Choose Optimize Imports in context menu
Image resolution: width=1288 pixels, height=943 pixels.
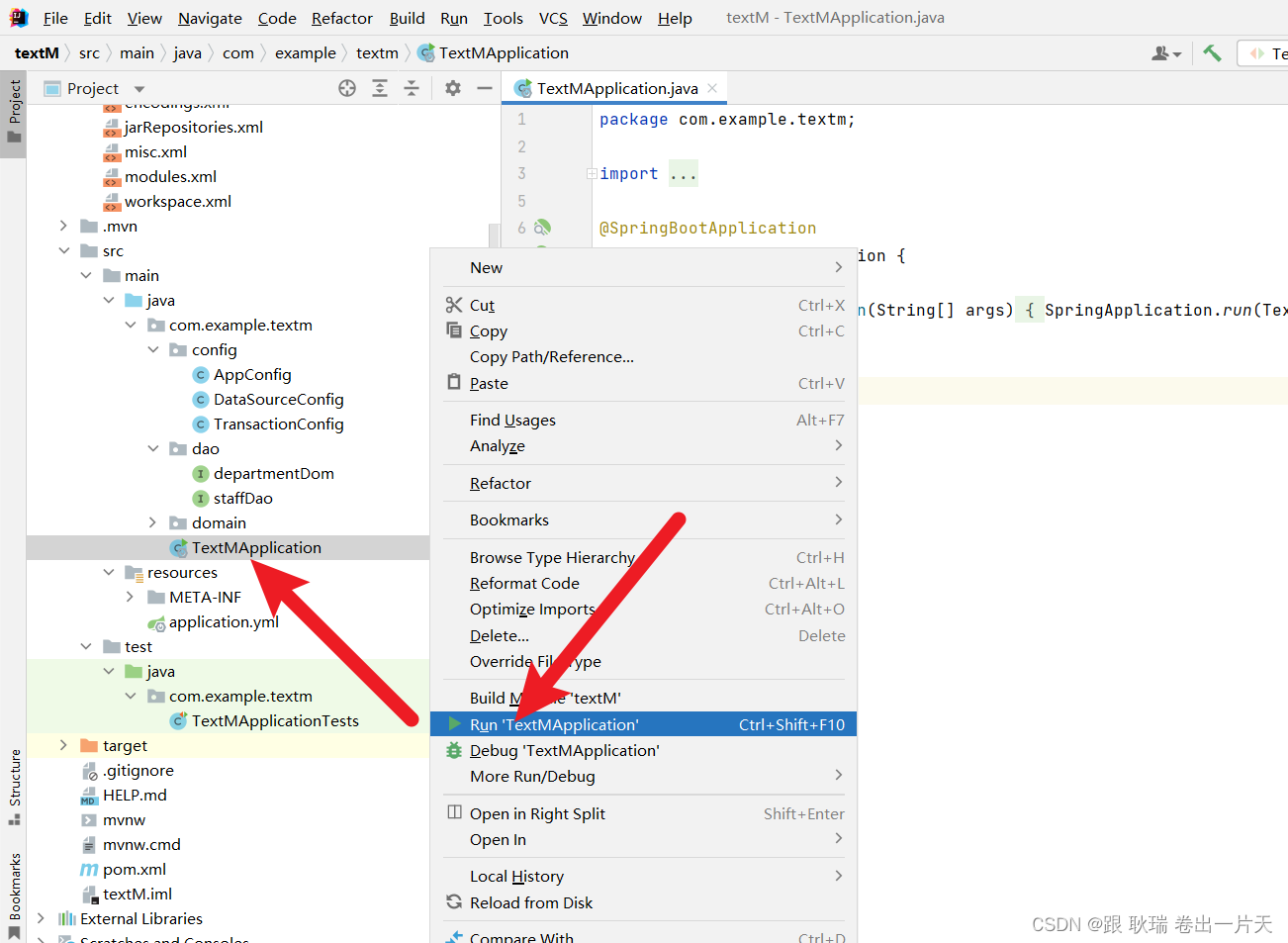(x=643, y=609)
